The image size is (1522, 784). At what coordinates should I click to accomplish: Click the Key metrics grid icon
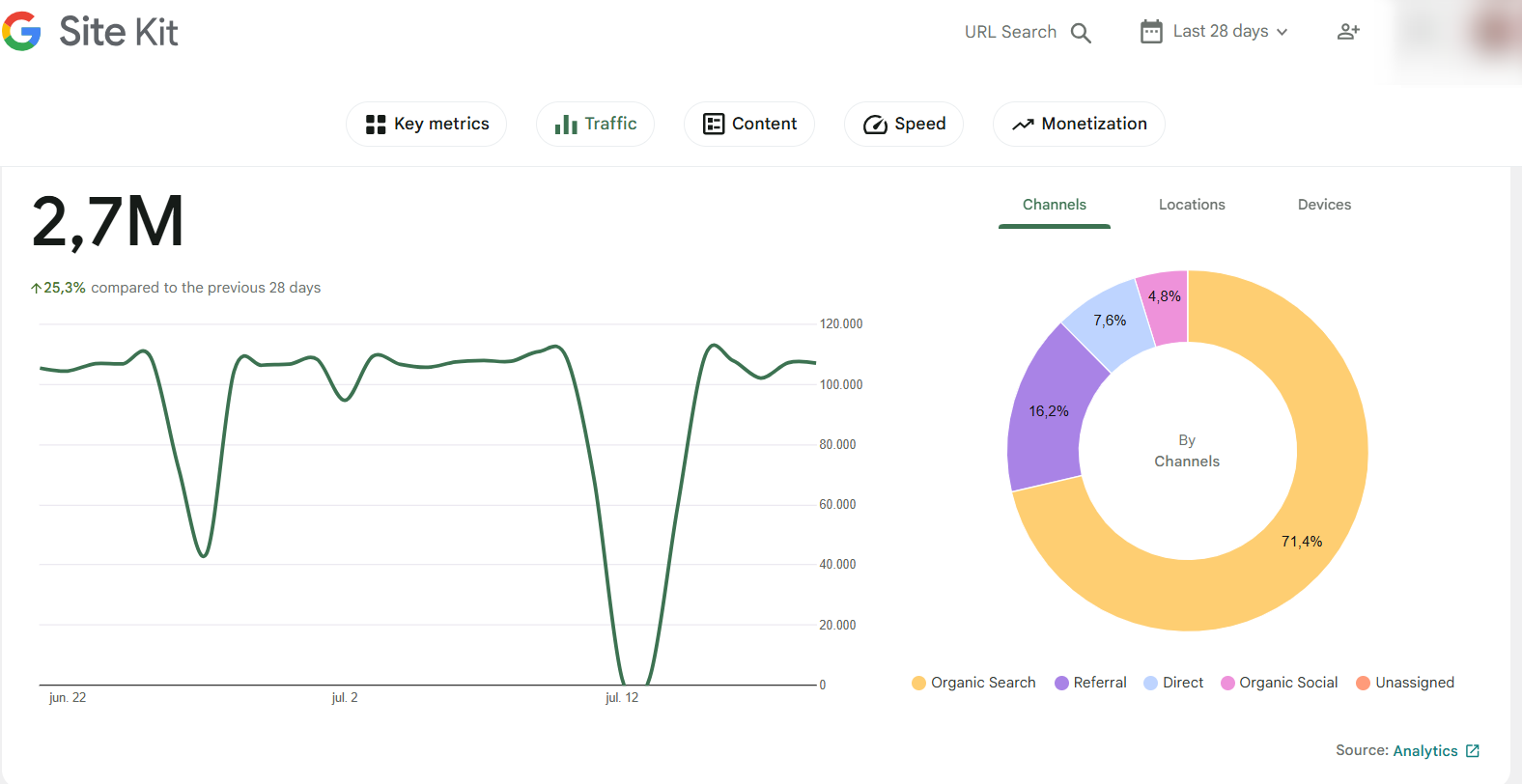(x=376, y=125)
